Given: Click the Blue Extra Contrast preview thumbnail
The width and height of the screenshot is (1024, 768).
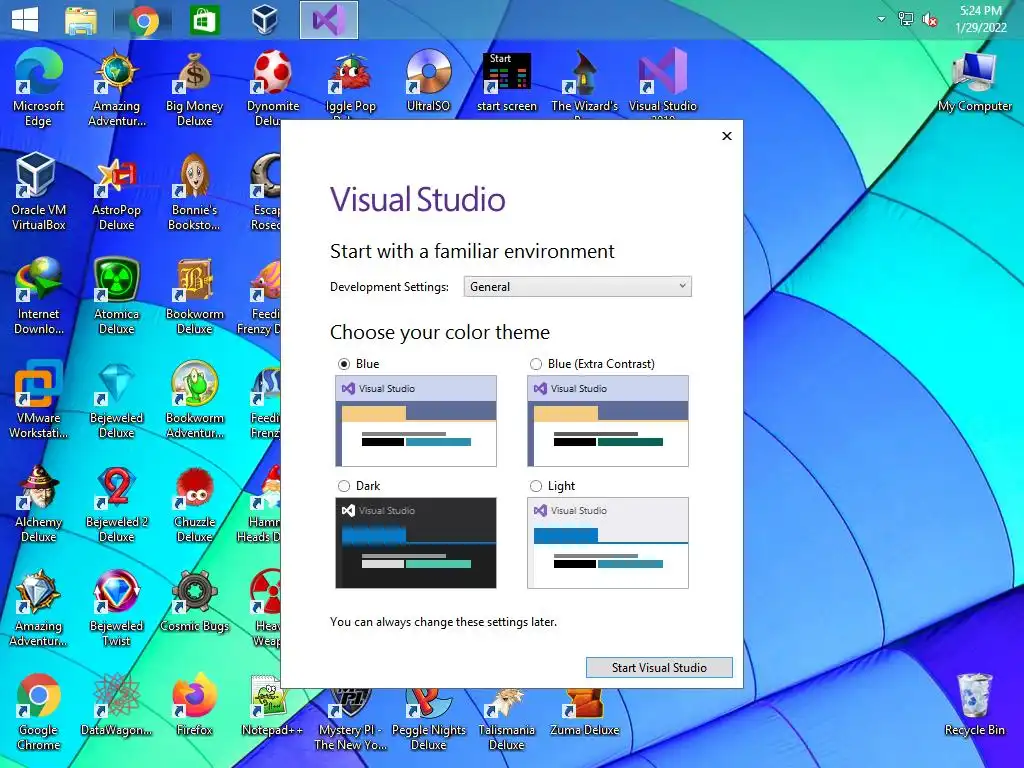Looking at the screenshot, I should pos(608,421).
